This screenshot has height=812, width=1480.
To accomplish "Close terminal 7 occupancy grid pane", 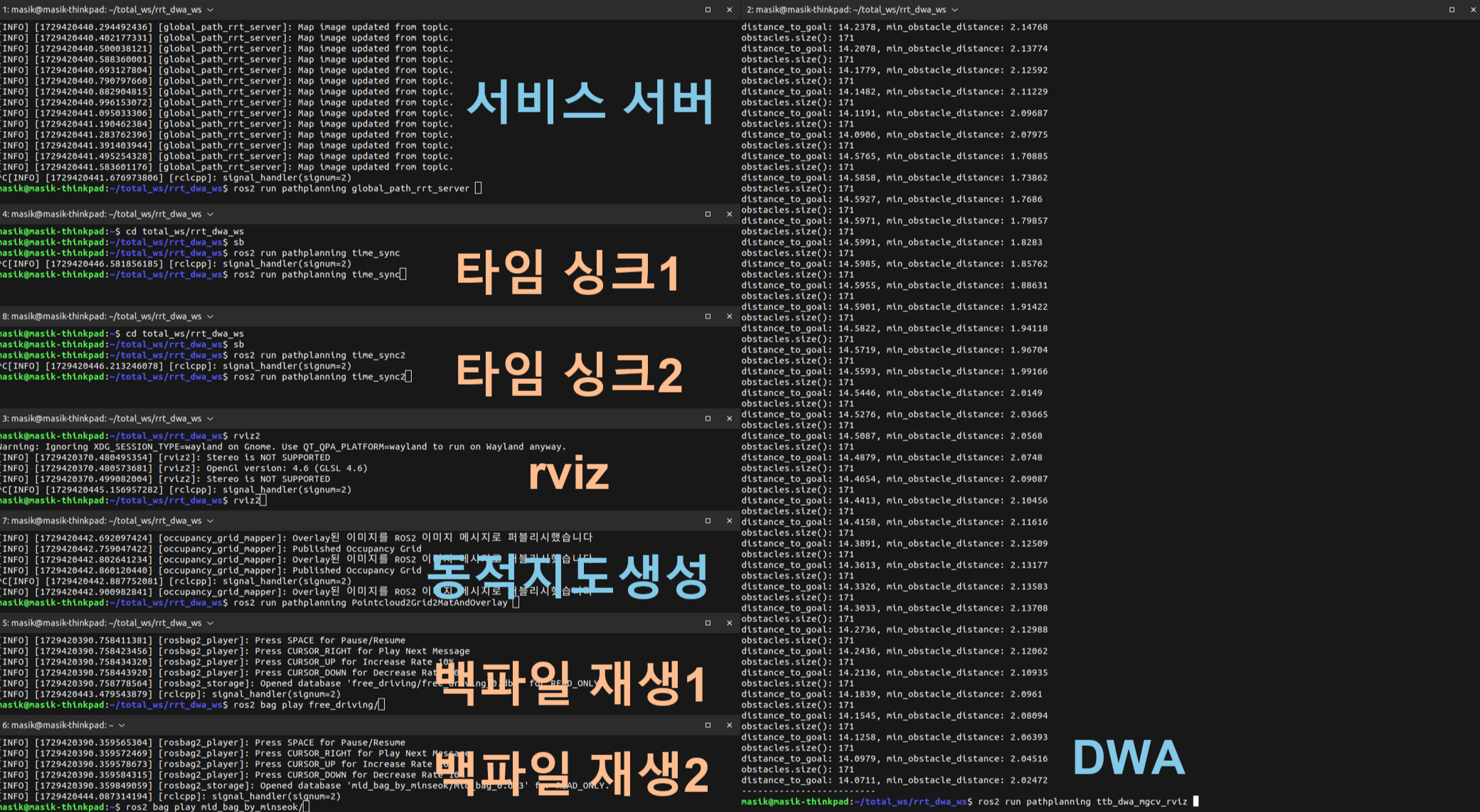I will [729, 521].
